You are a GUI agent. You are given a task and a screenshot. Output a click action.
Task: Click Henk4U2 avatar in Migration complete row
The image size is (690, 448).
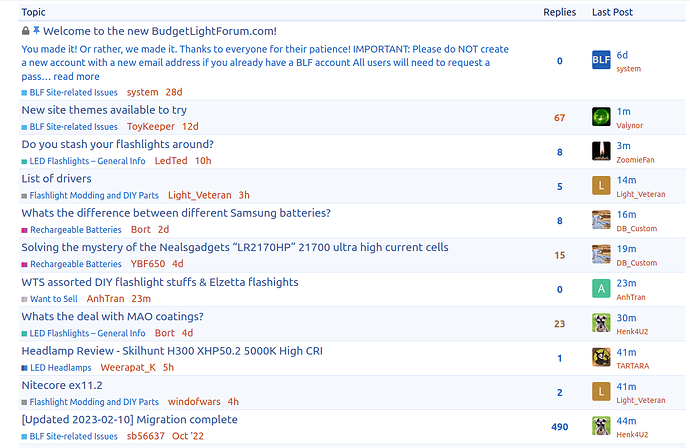tap(601, 426)
